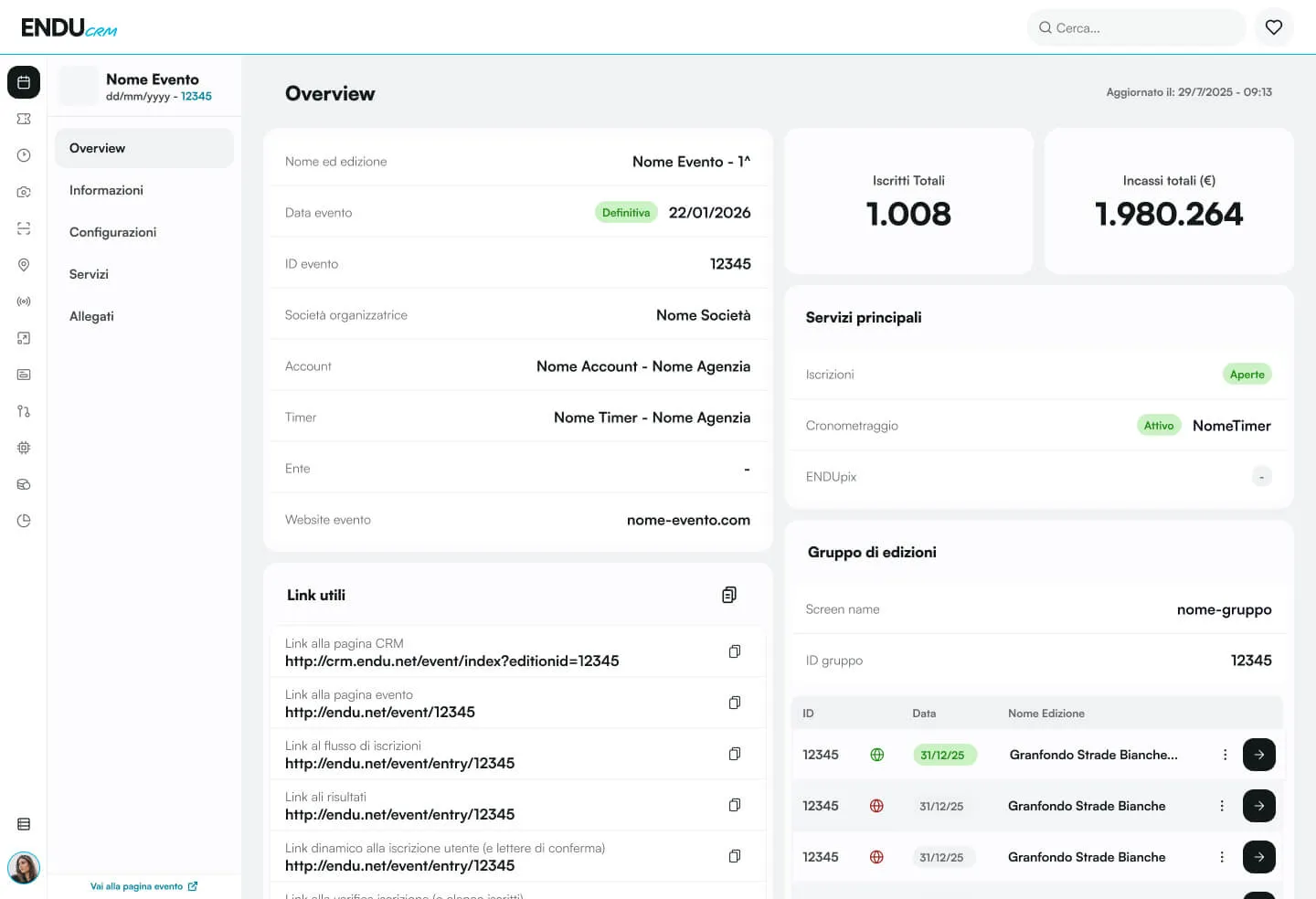Open the table list icon near sidebar bottom
1316x899 pixels.
coord(24,824)
